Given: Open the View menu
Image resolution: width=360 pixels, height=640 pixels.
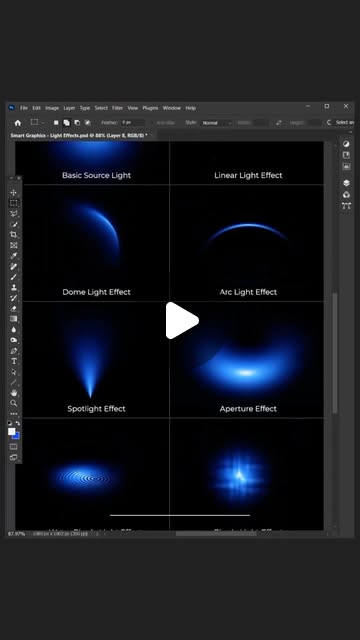Looking at the screenshot, I should [133, 108].
